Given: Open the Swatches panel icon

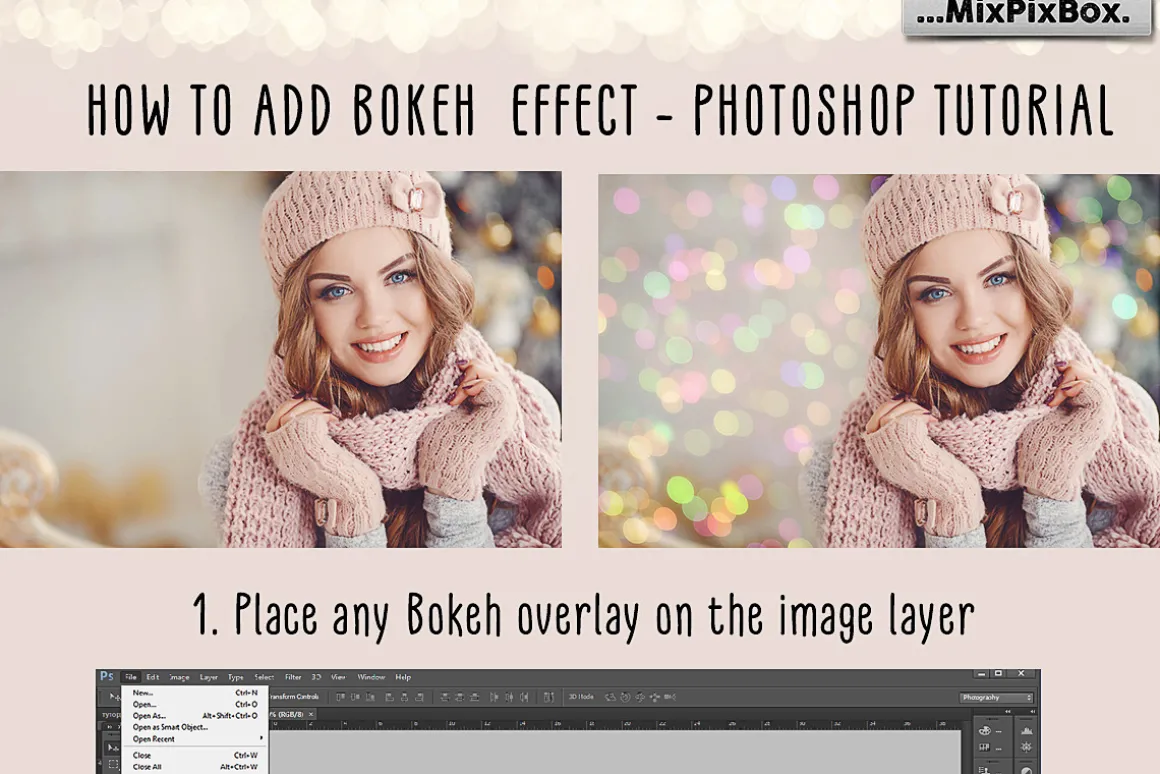Looking at the screenshot, I should coord(985,747).
